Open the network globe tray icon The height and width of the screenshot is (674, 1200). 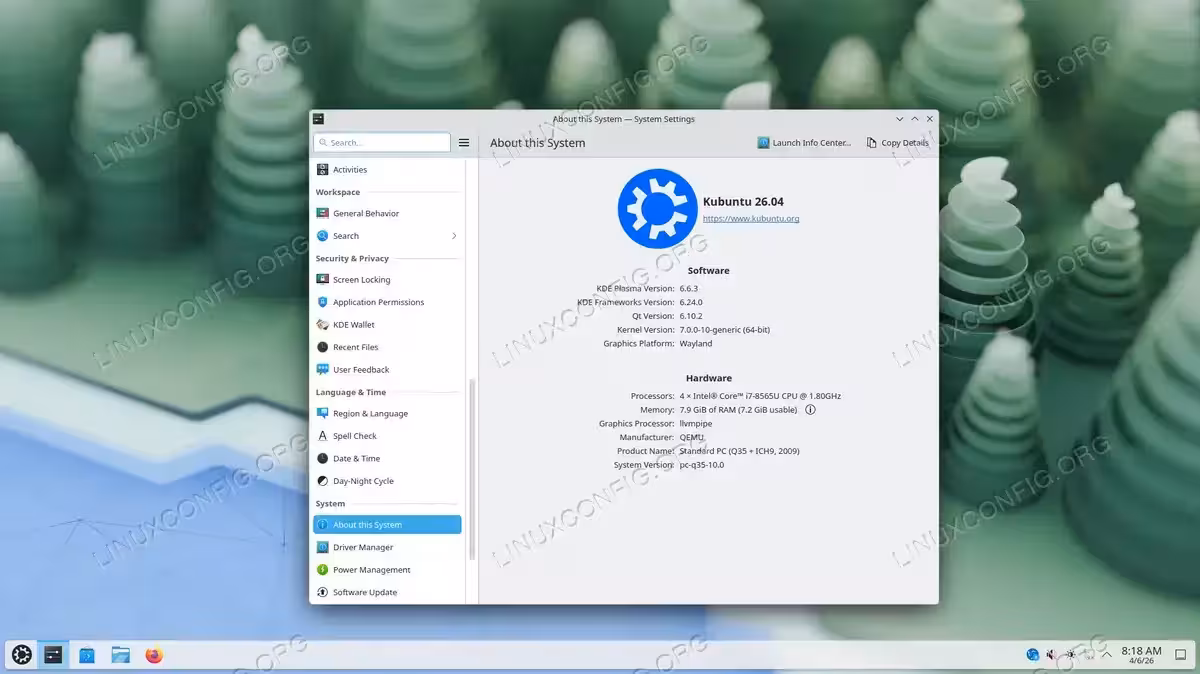1033,655
